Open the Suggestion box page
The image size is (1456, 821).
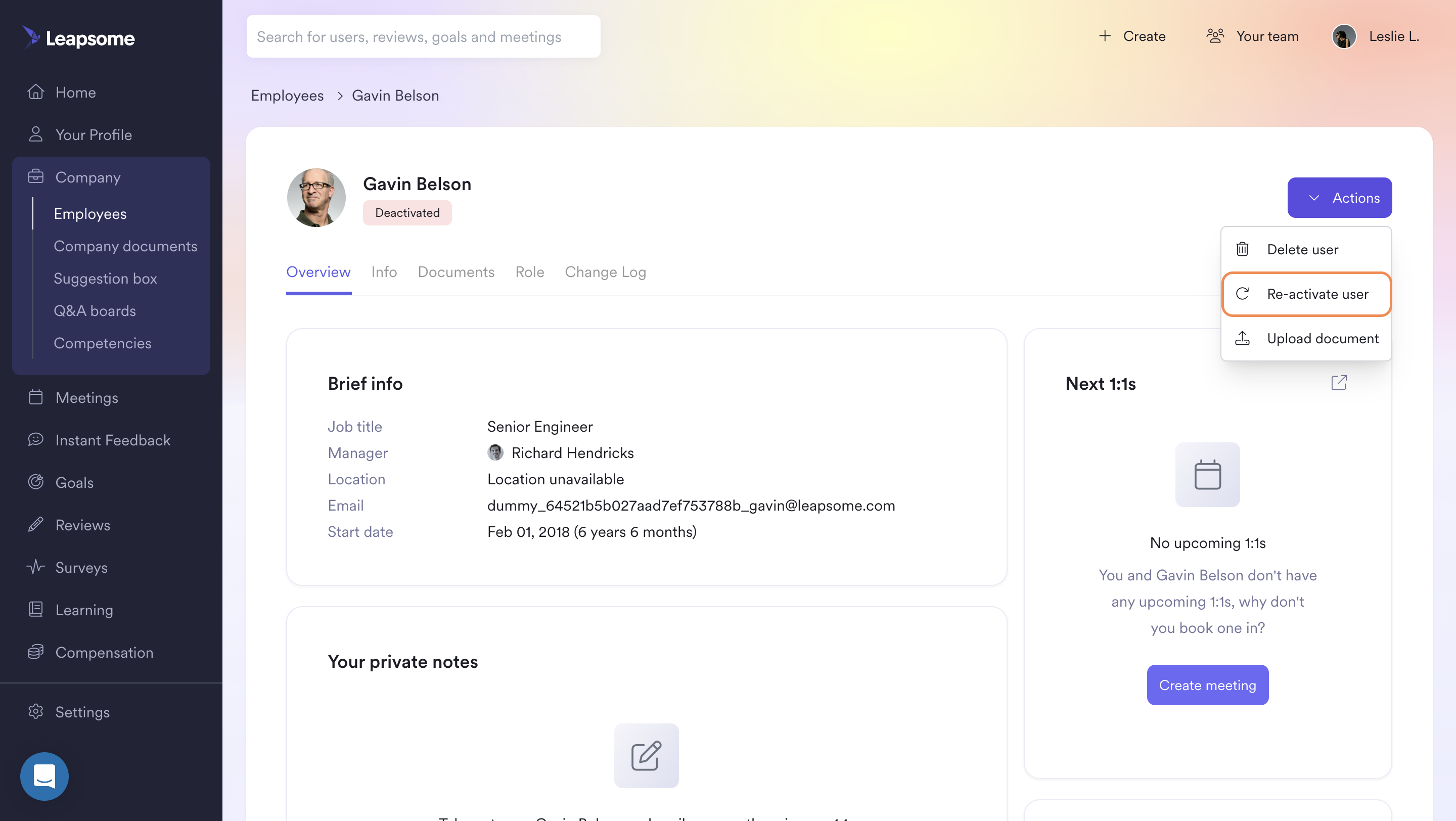coord(105,278)
